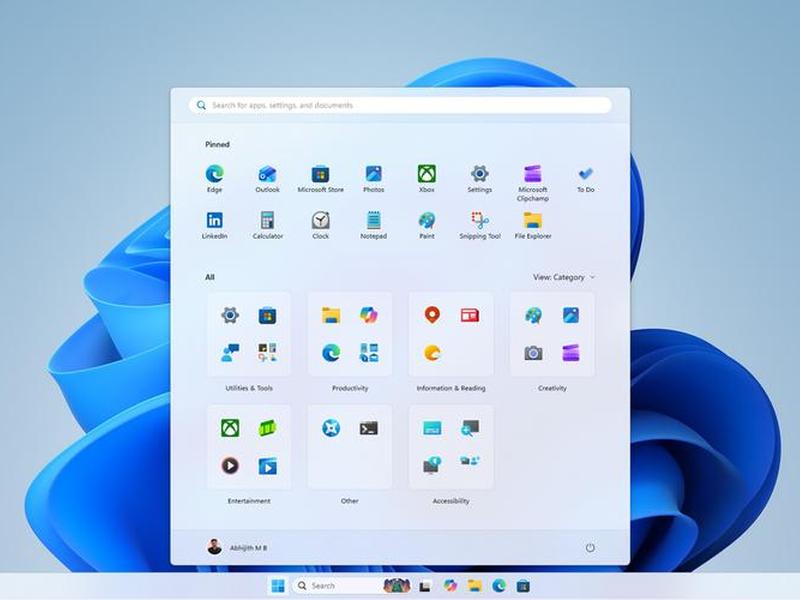Open Movies & TV in Entertainment group
The height and width of the screenshot is (600, 800).
[267, 466]
